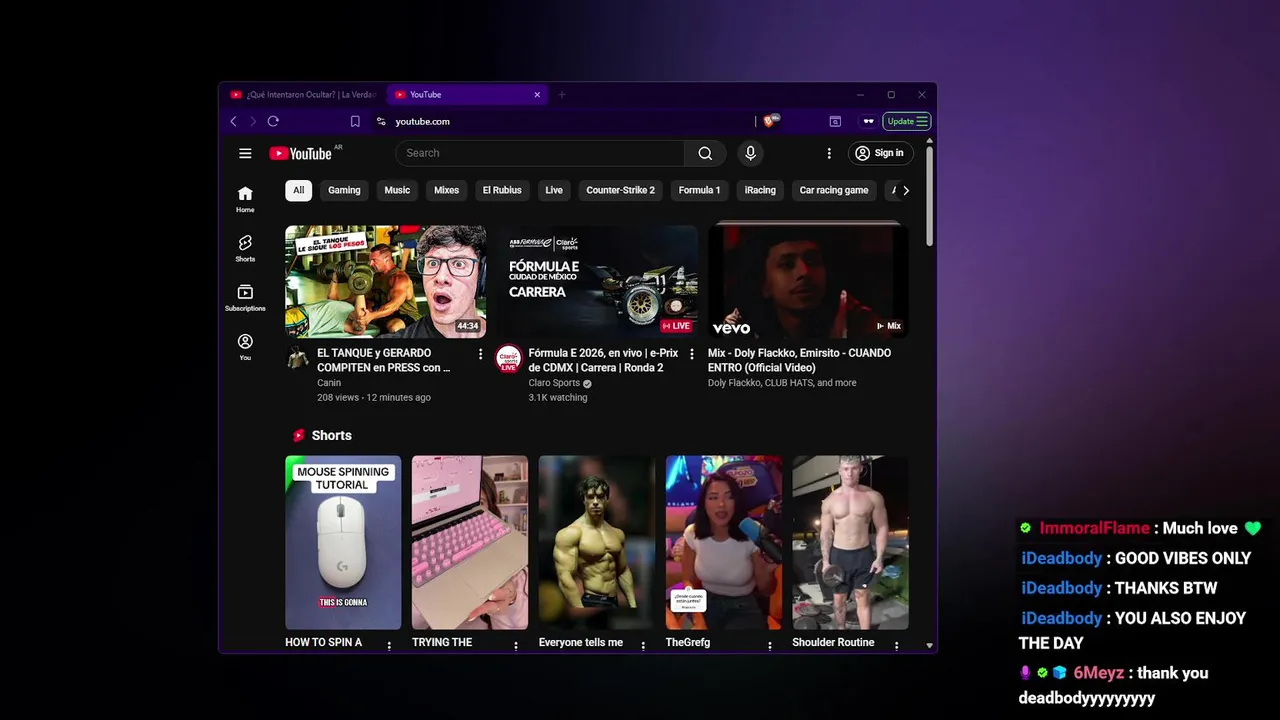Open the TheGrefg short thumbnail

pyautogui.click(x=724, y=542)
